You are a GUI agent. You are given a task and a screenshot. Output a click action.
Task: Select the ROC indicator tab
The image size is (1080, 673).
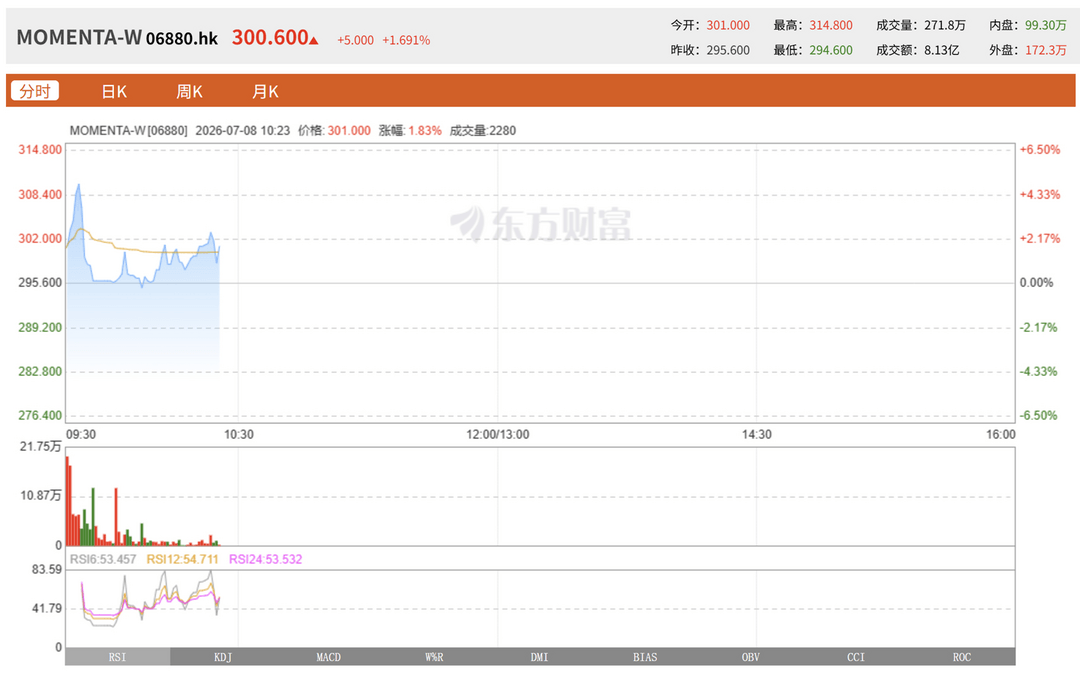[x=962, y=657]
